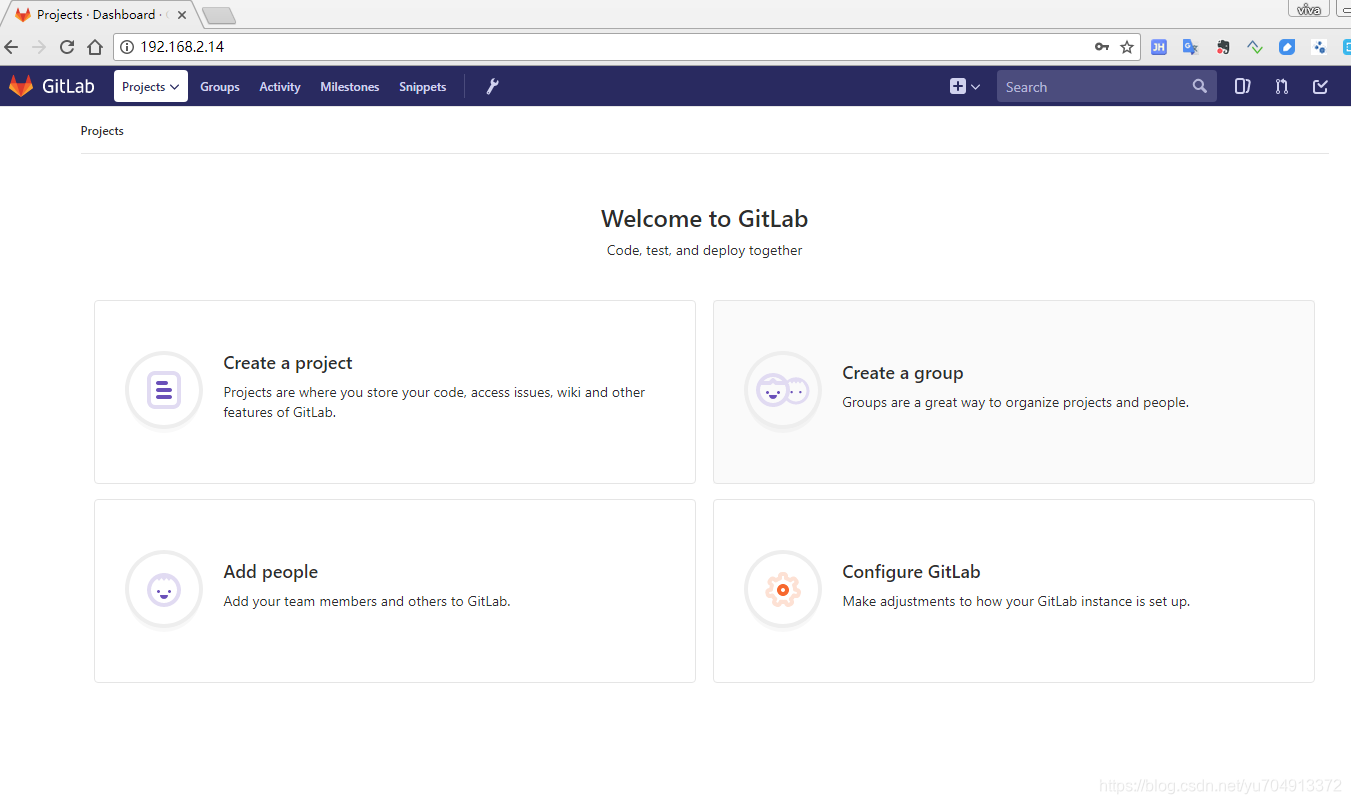1351x804 pixels.
Task: Click the search magnifier icon
Action: point(1200,87)
